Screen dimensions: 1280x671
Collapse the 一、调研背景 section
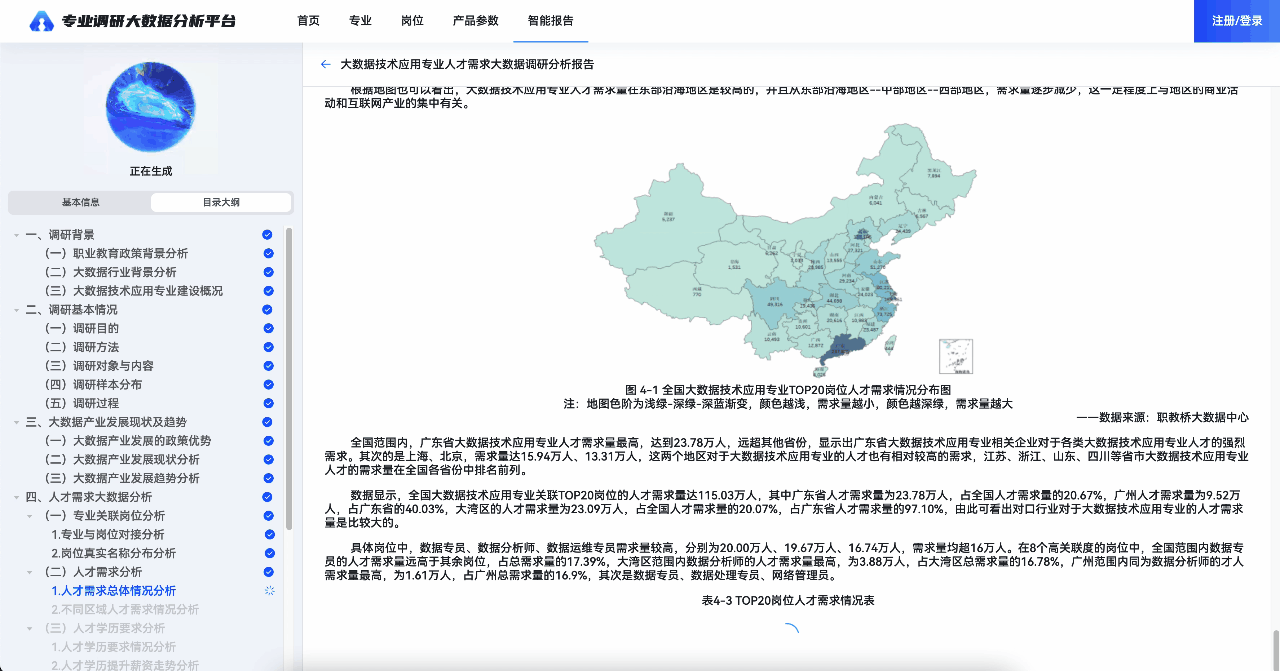[x=17, y=235]
